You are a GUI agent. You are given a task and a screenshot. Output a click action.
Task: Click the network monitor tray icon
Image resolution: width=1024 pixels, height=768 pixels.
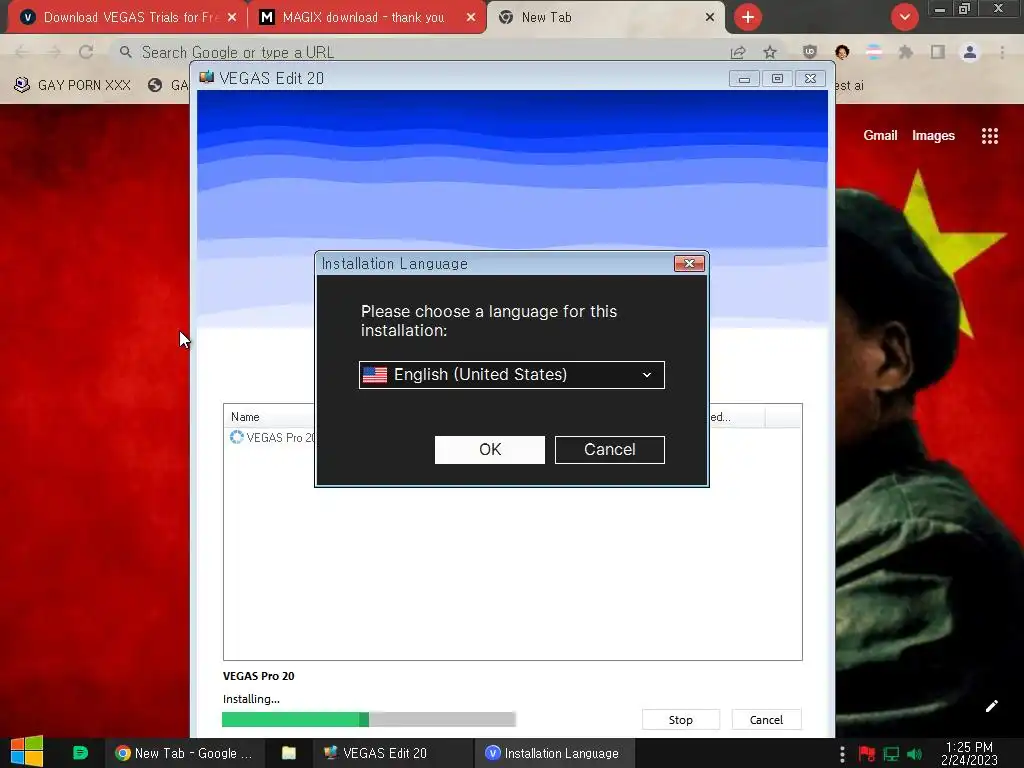click(x=891, y=754)
